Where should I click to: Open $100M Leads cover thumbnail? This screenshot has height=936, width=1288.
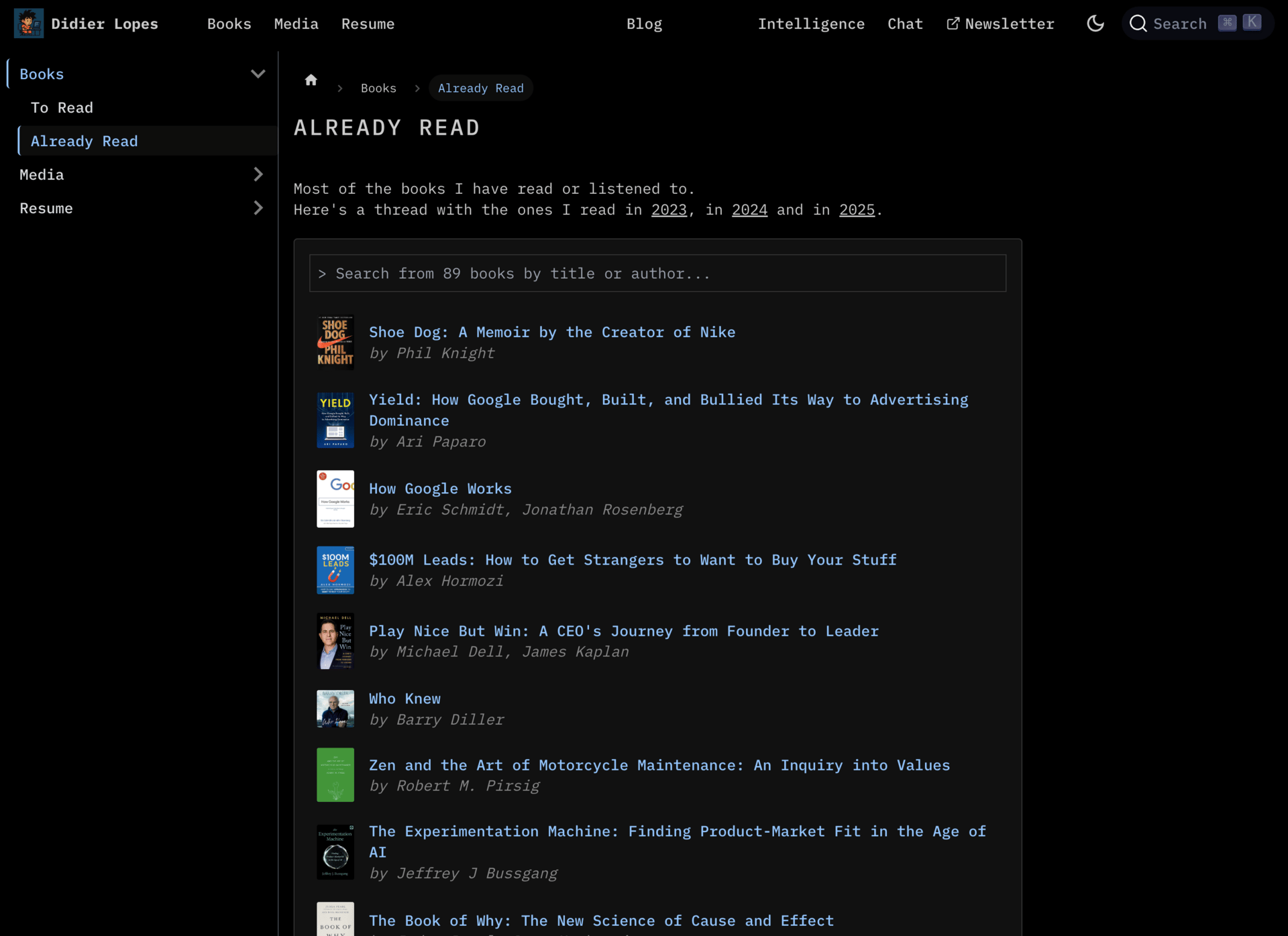click(x=335, y=570)
